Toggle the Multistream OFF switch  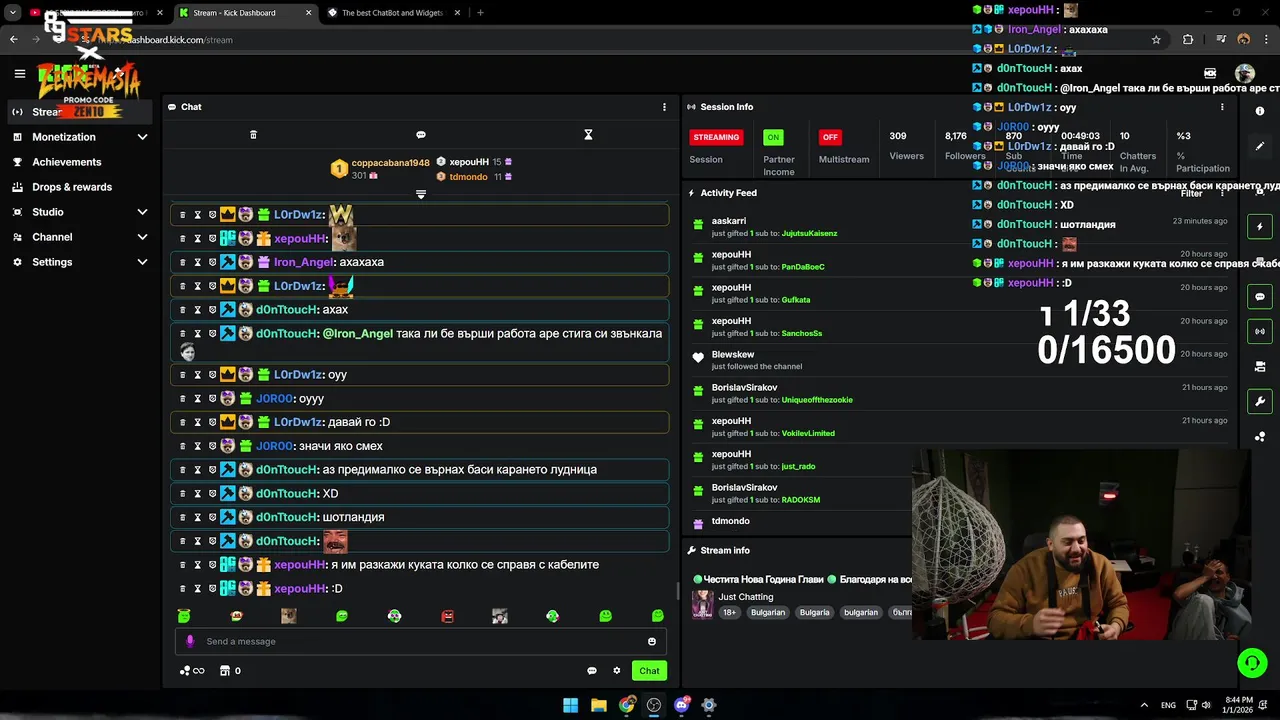829,137
